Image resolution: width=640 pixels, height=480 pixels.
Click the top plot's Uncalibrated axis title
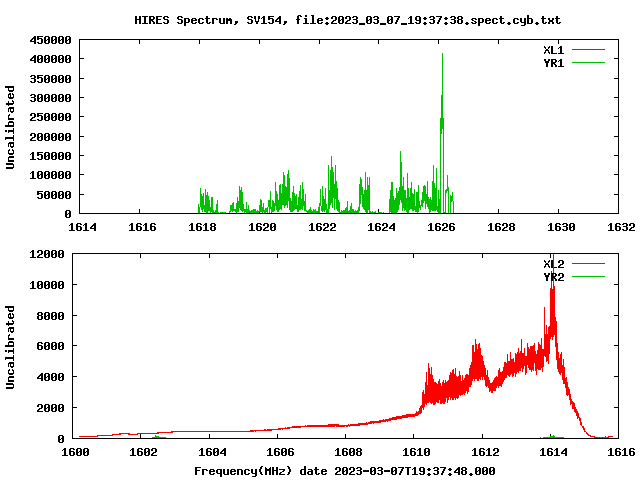click(10, 127)
